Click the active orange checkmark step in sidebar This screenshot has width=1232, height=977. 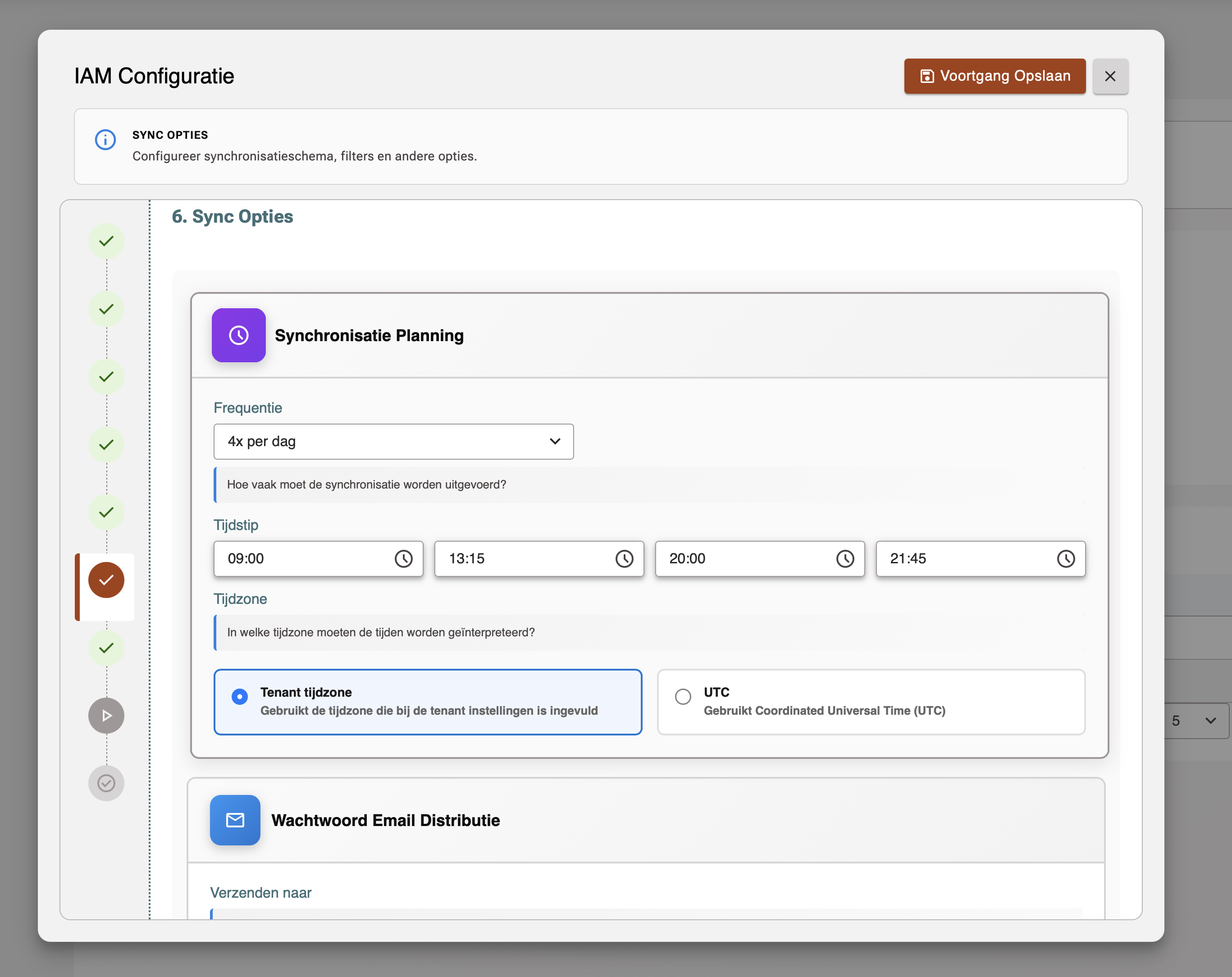pyautogui.click(x=106, y=580)
